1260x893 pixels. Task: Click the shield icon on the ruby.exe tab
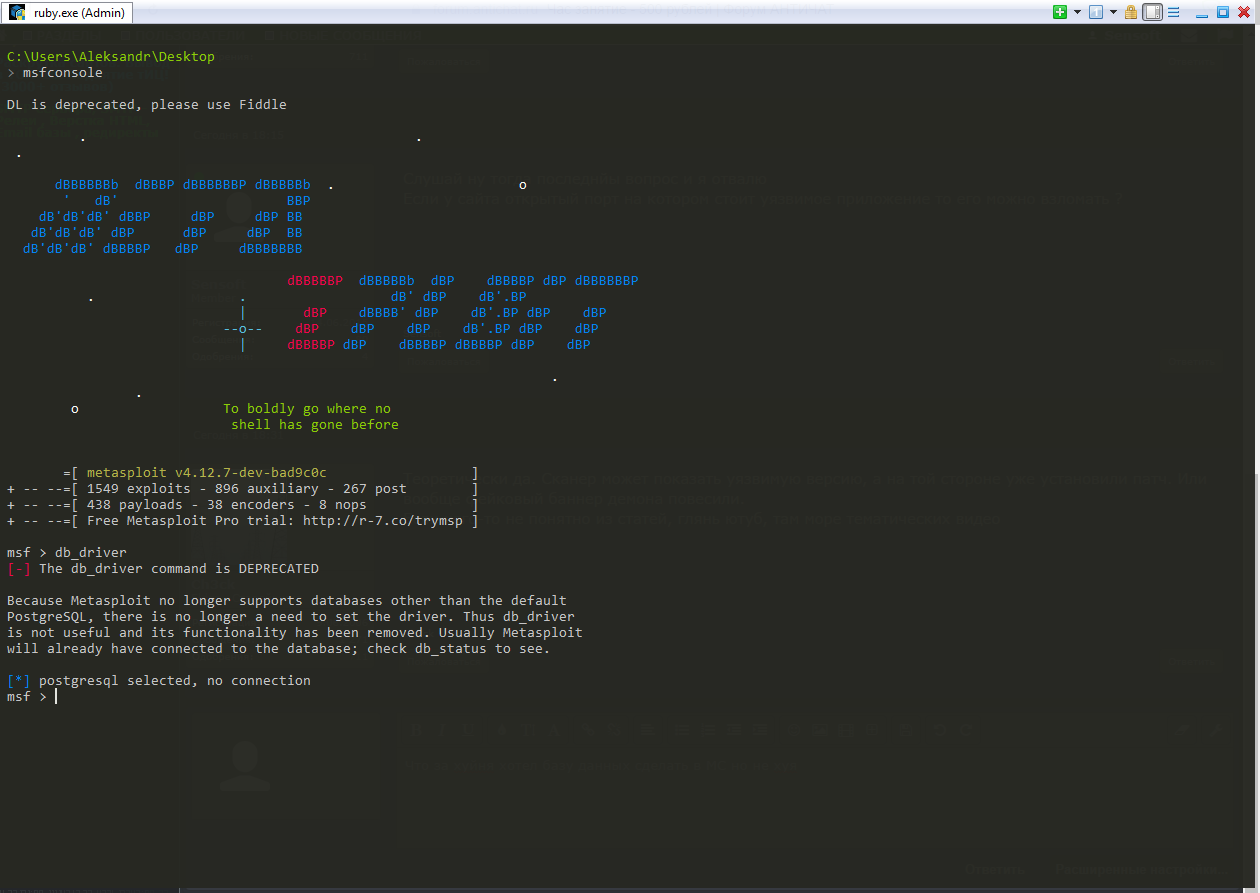tap(18, 13)
